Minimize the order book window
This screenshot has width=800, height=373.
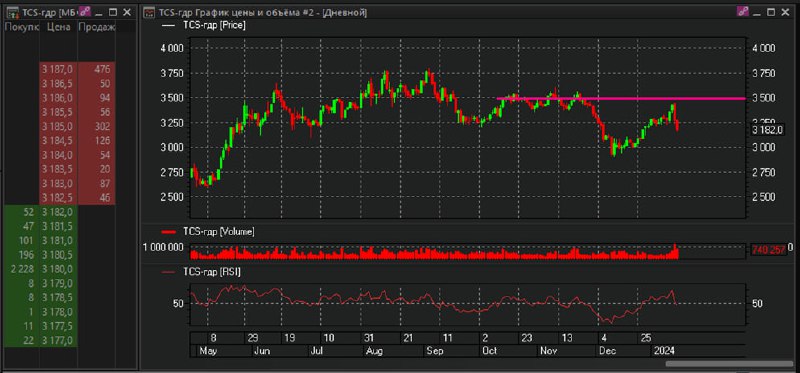point(99,12)
